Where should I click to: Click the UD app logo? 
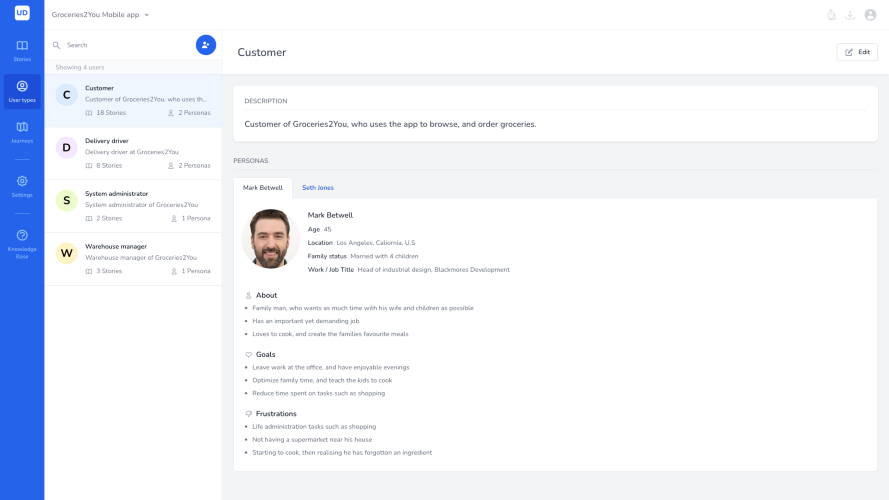point(22,12)
